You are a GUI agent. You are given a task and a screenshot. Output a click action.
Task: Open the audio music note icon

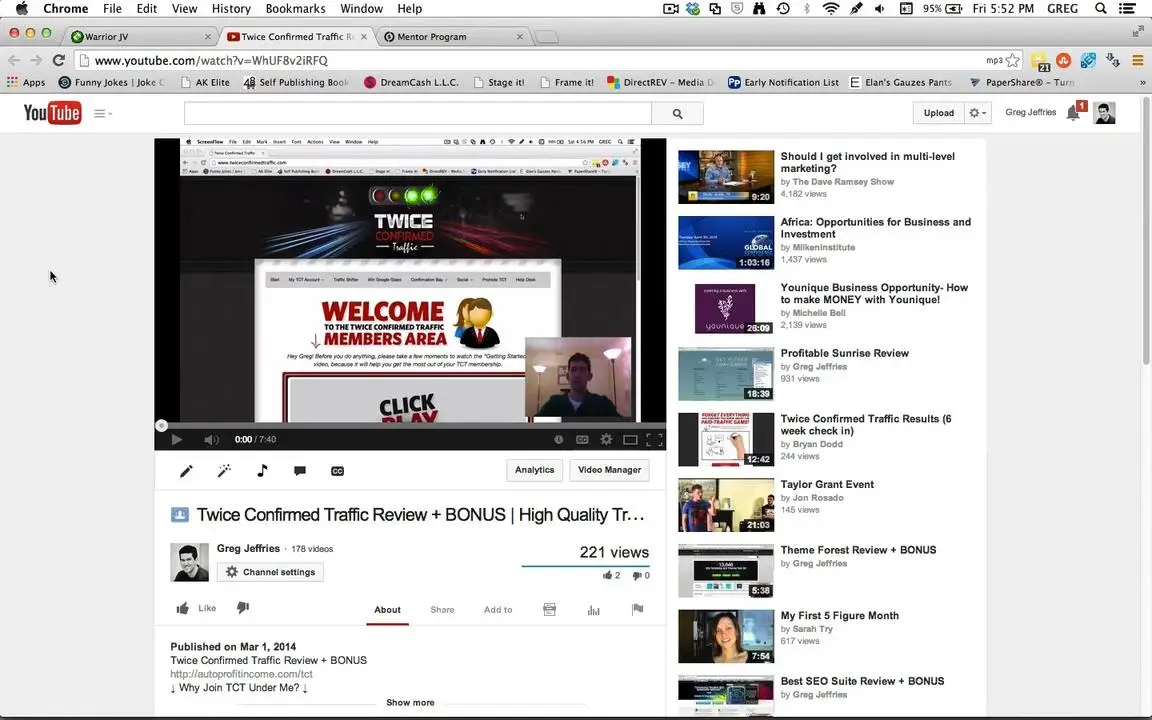click(x=262, y=471)
